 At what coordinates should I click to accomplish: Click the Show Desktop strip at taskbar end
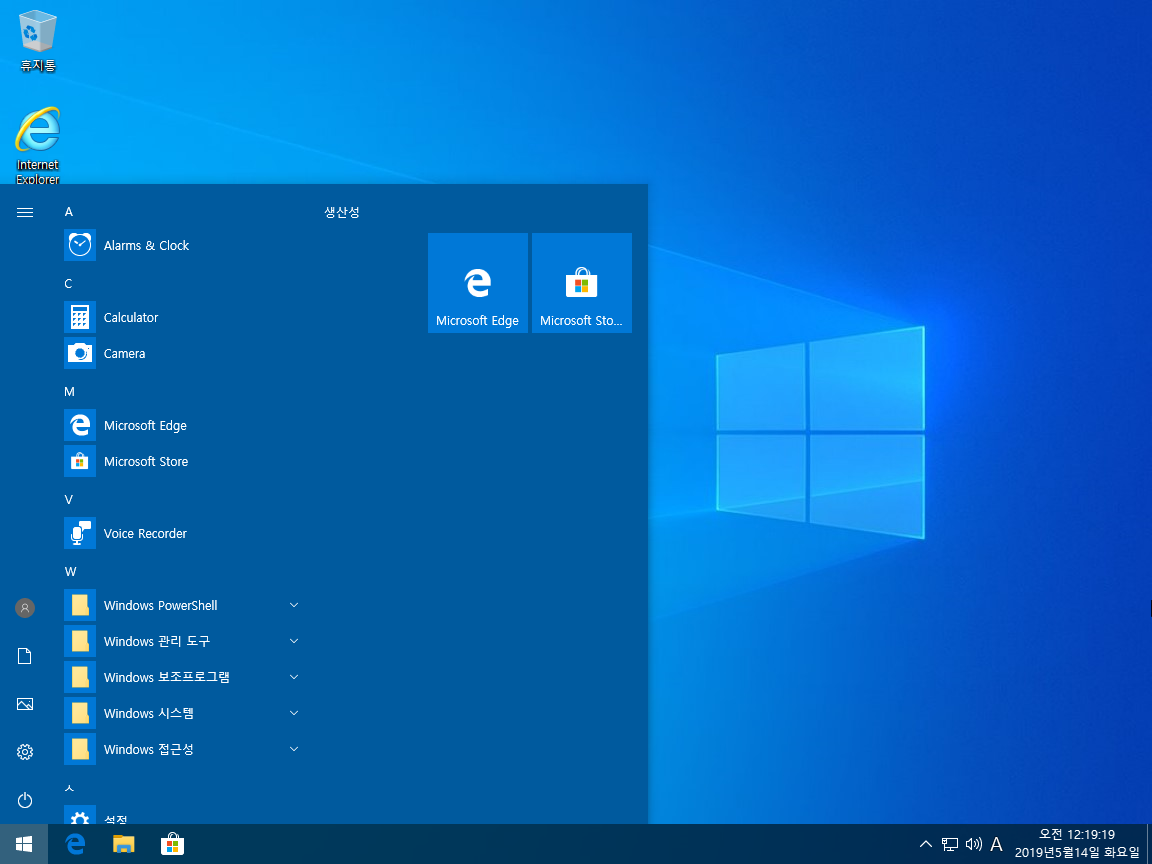click(x=1149, y=844)
